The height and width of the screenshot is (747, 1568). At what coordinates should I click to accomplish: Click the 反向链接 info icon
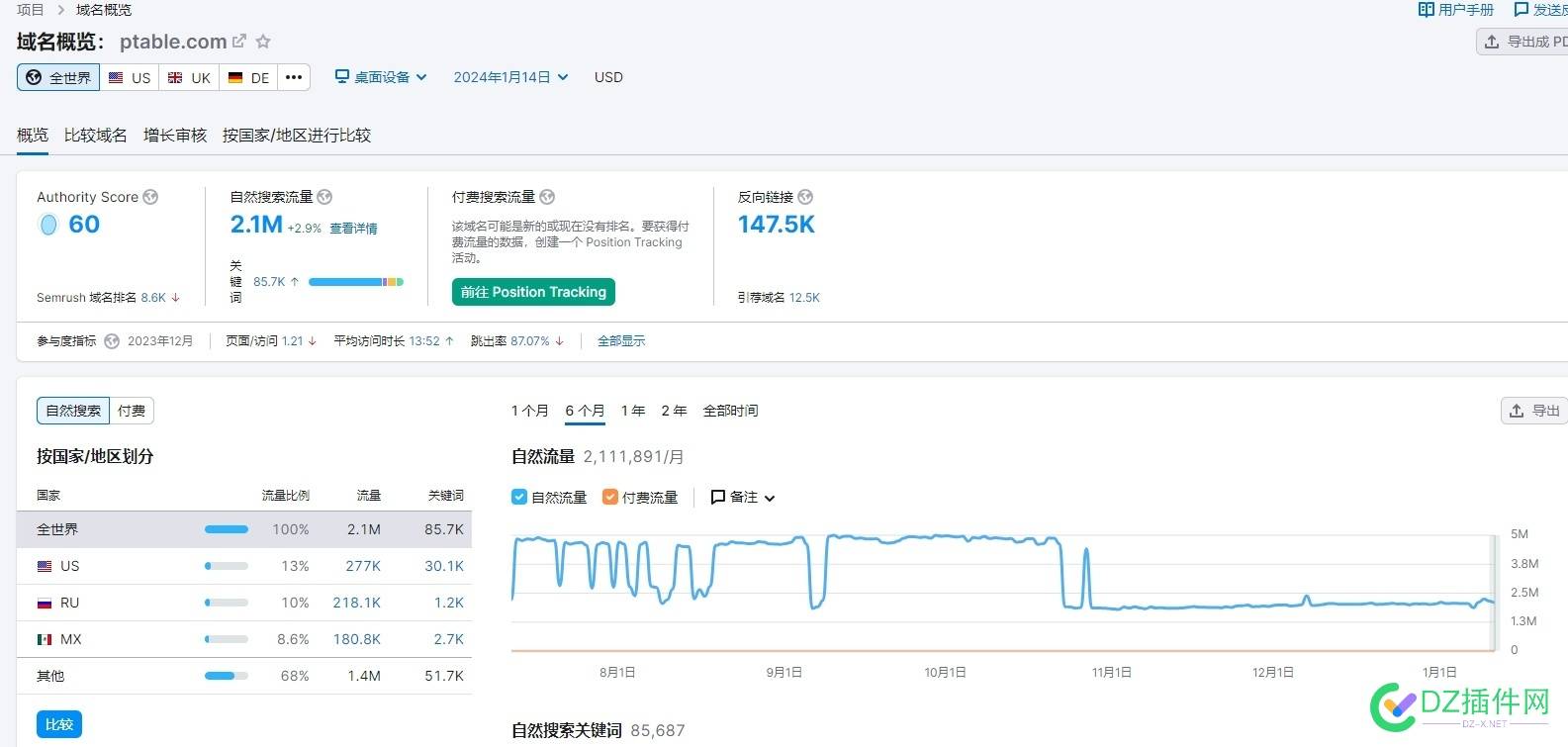click(x=805, y=197)
